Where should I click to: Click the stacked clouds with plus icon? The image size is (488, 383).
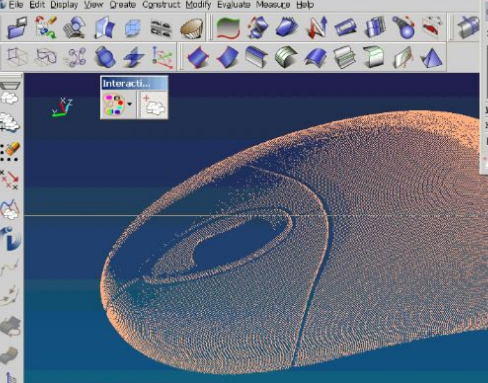pyautogui.click(x=10, y=122)
